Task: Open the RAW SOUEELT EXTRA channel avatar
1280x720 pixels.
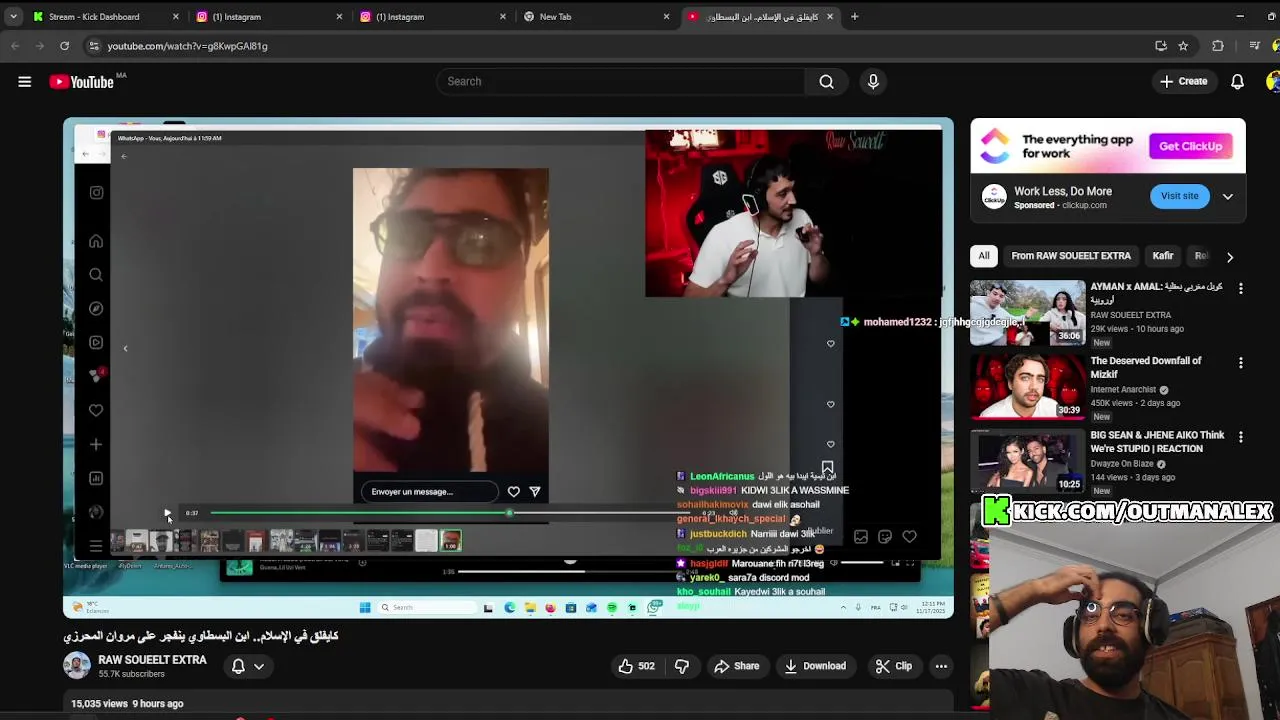Action: pos(77,666)
